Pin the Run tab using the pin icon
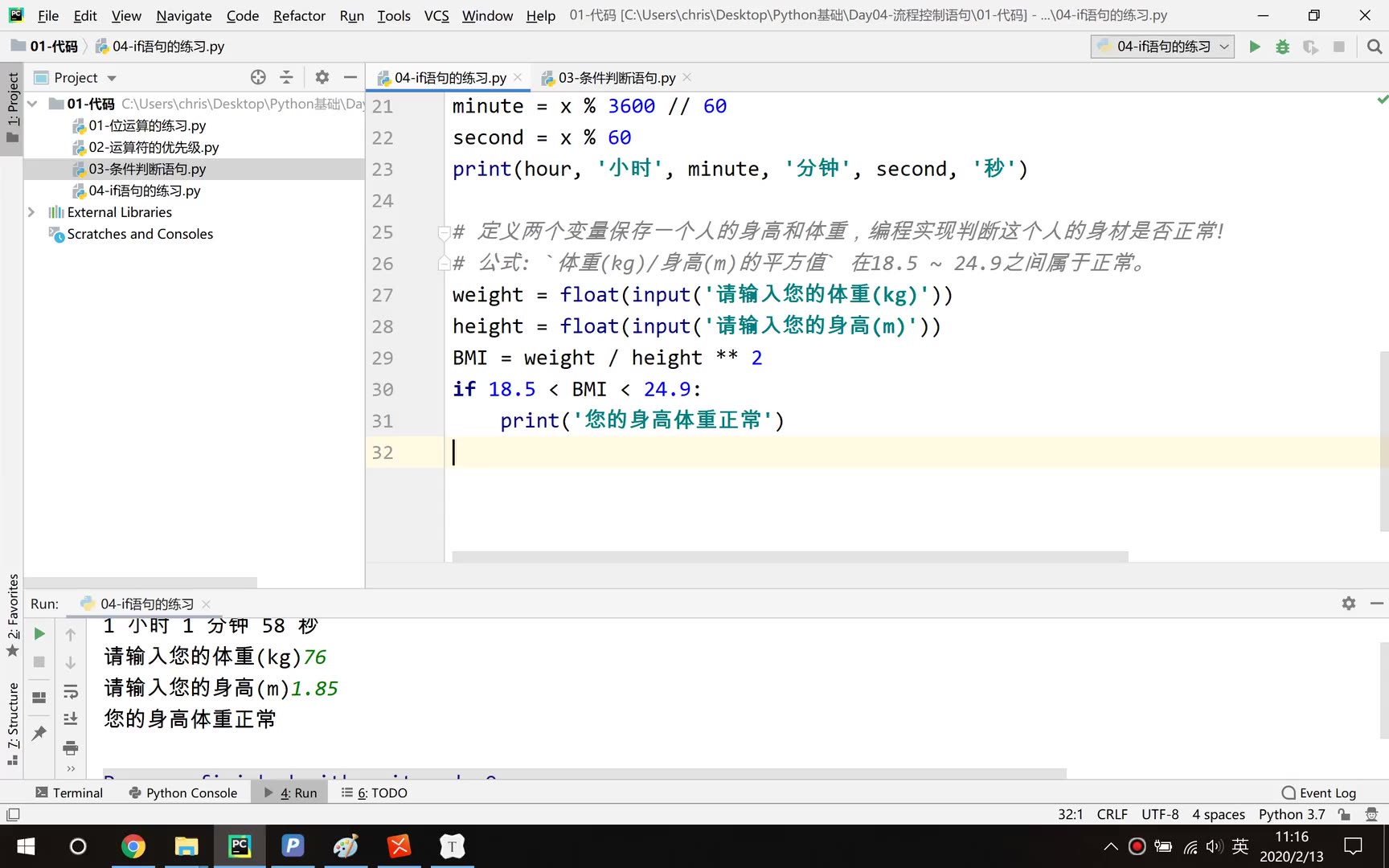The height and width of the screenshot is (868, 1389). (x=39, y=733)
